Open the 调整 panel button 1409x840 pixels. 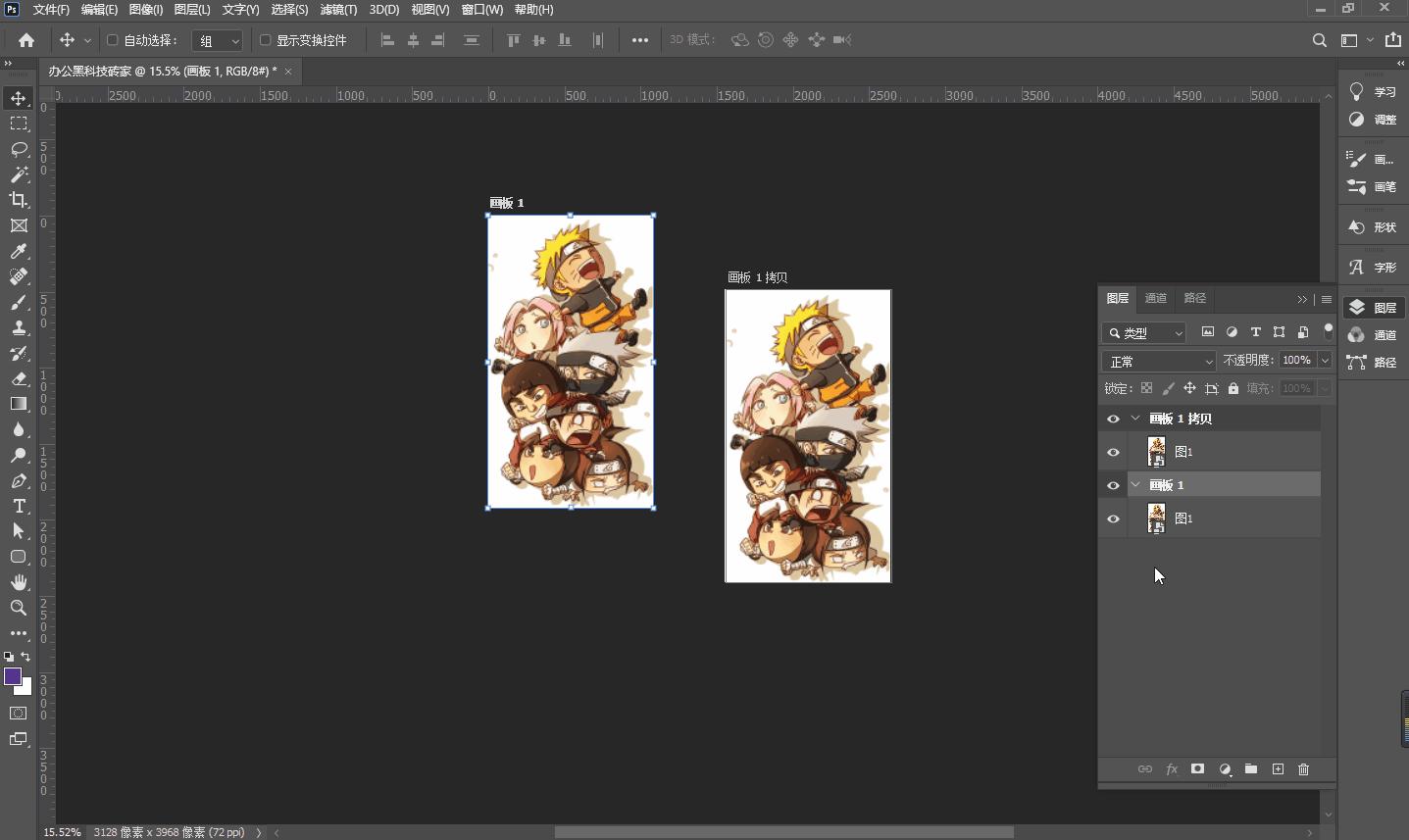1373,120
